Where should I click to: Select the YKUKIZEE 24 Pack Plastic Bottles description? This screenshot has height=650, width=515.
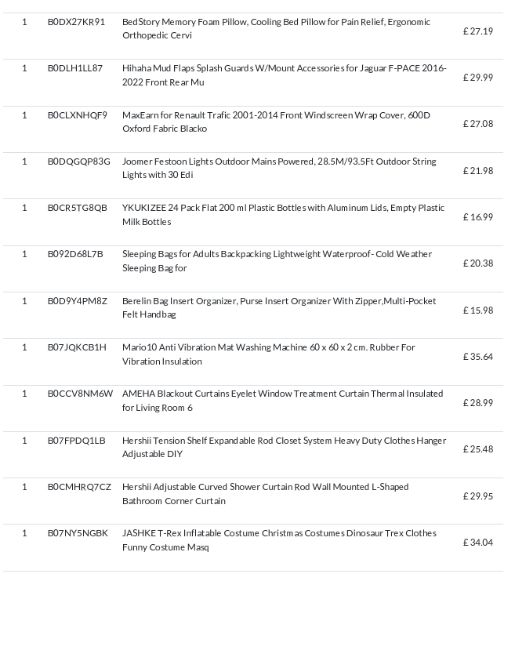click(283, 214)
